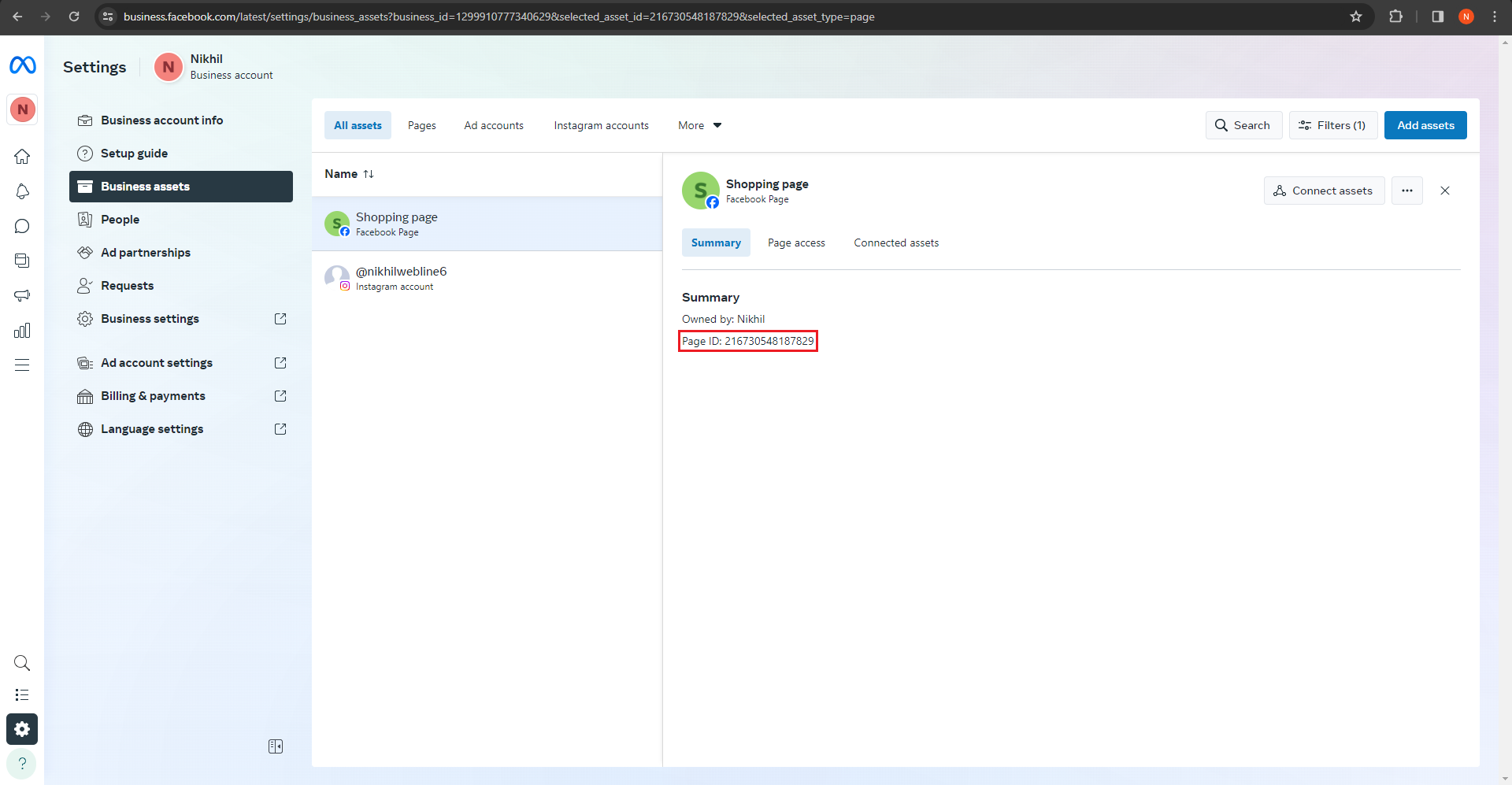Click the Owned by: Nikhil text
1512x785 pixels.
click(723, 319)
